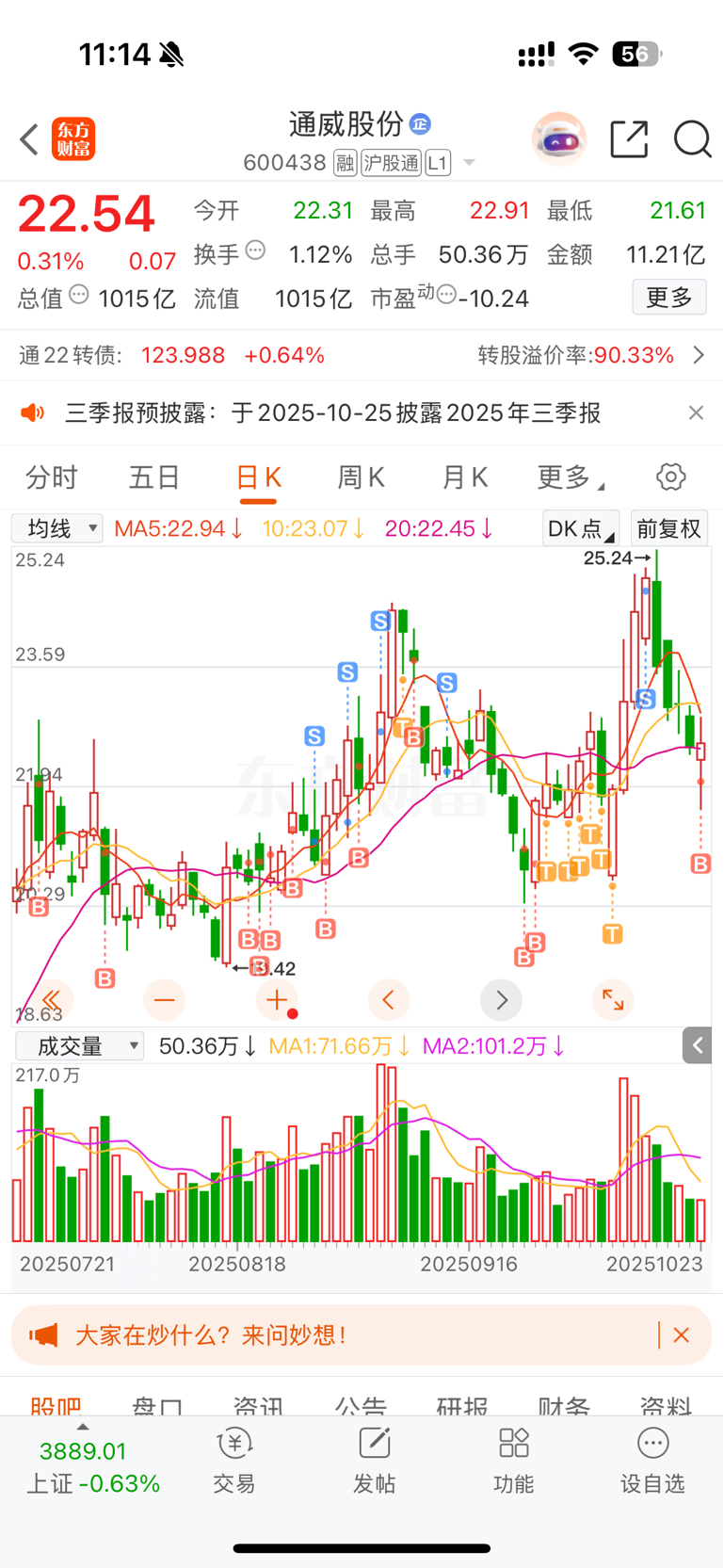The image size is (724, 1568).
Task: Switch to 财务 tab
Action: (x=564, y=1406)
